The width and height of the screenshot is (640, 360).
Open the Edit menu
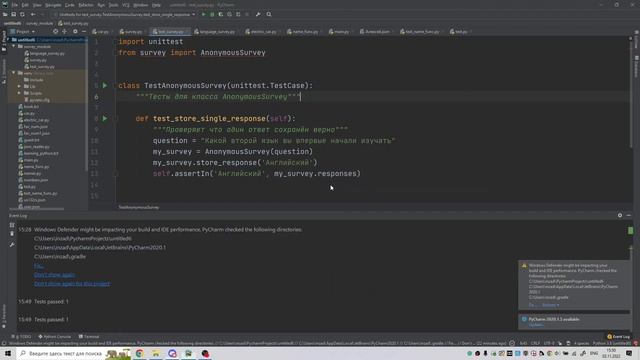coord(25,5)
